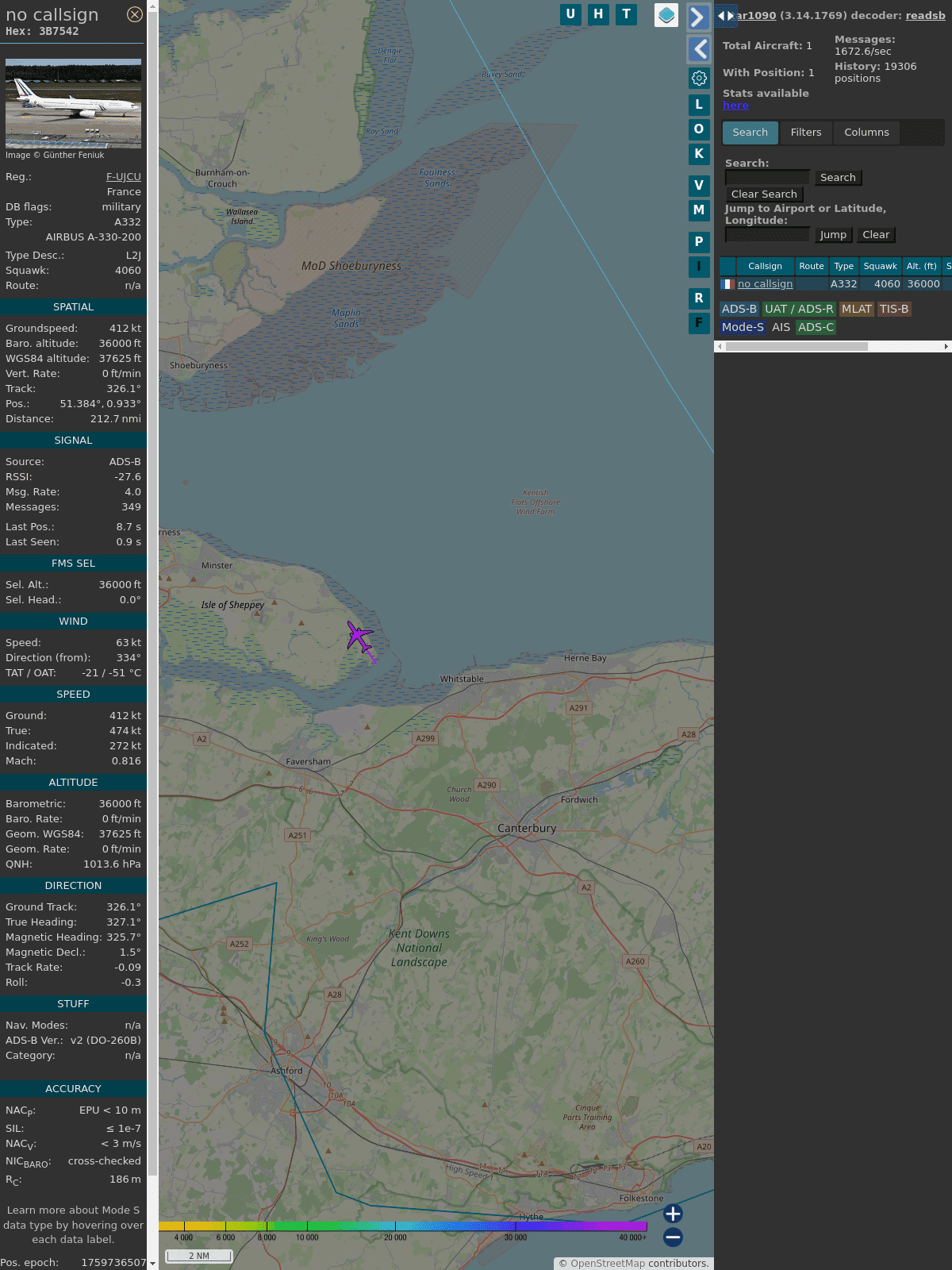Click the aircraft table horizontal scrollbar
Image resolution: width=952 pixels, height=1270 pixels.
click(x=797, y=347)
